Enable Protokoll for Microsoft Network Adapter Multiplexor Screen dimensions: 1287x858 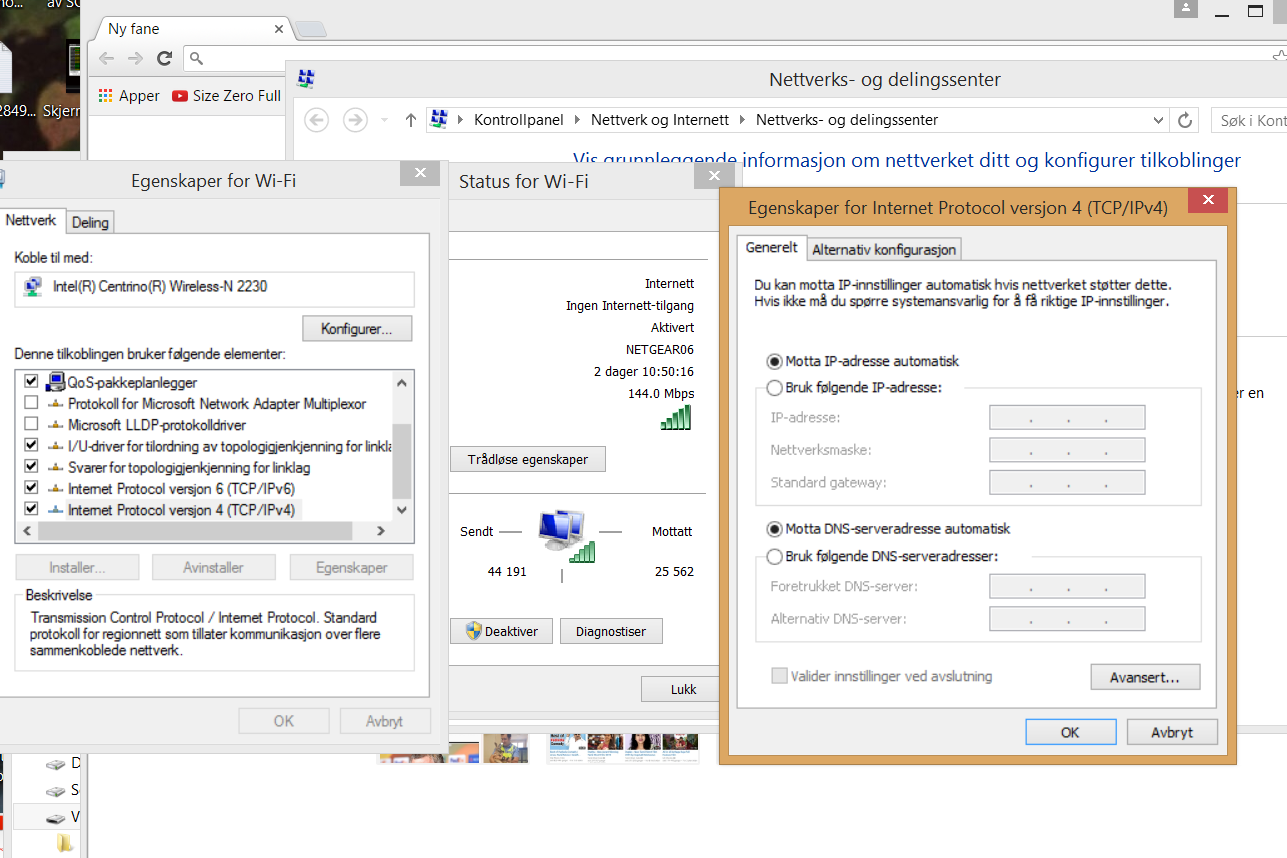point(31,403)
